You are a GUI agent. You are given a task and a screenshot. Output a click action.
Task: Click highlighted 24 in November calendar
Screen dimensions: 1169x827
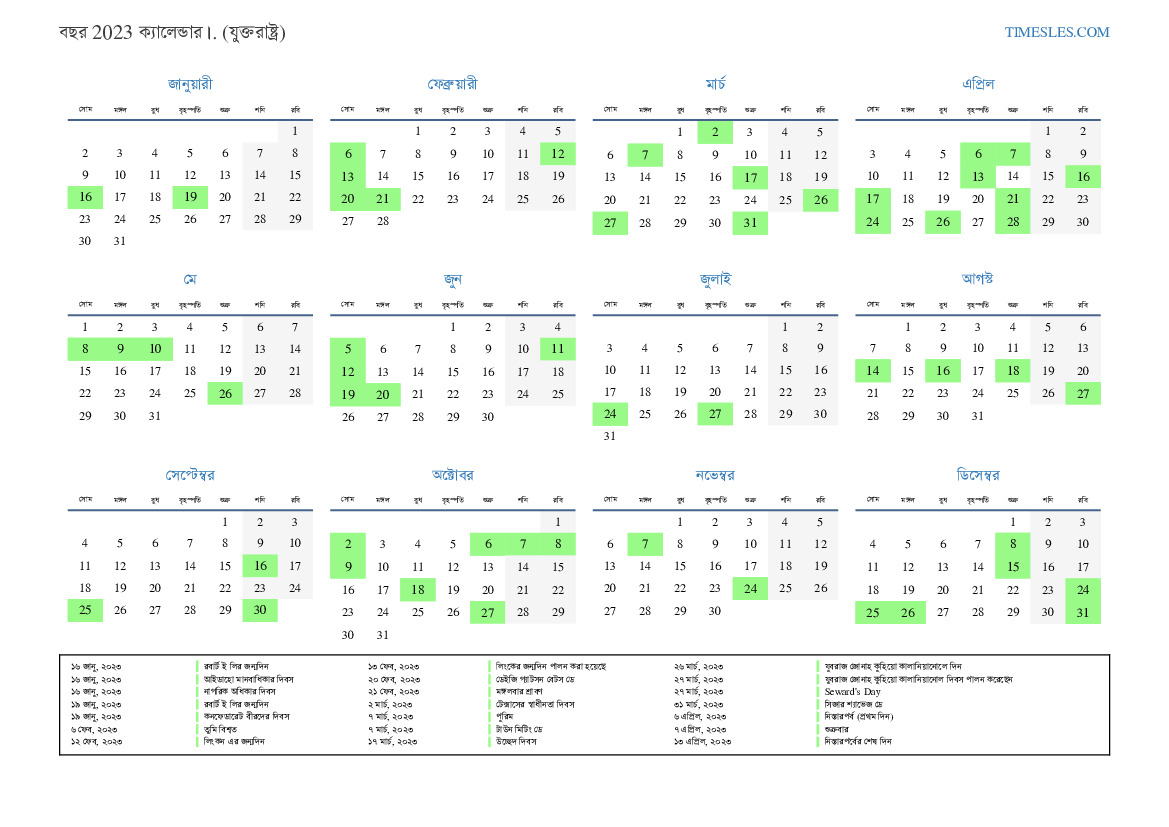750,588
